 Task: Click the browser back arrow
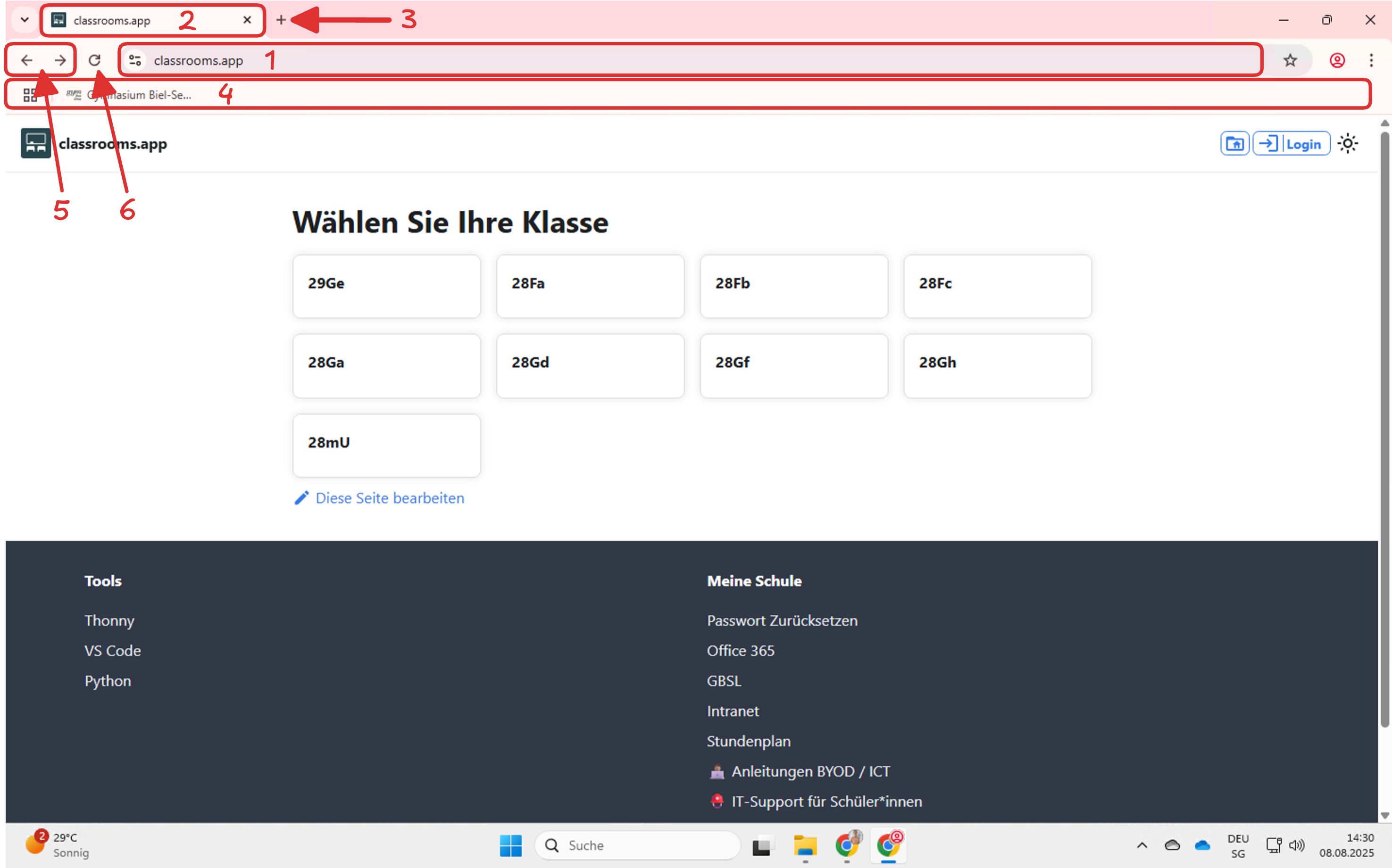click(26, 60)
